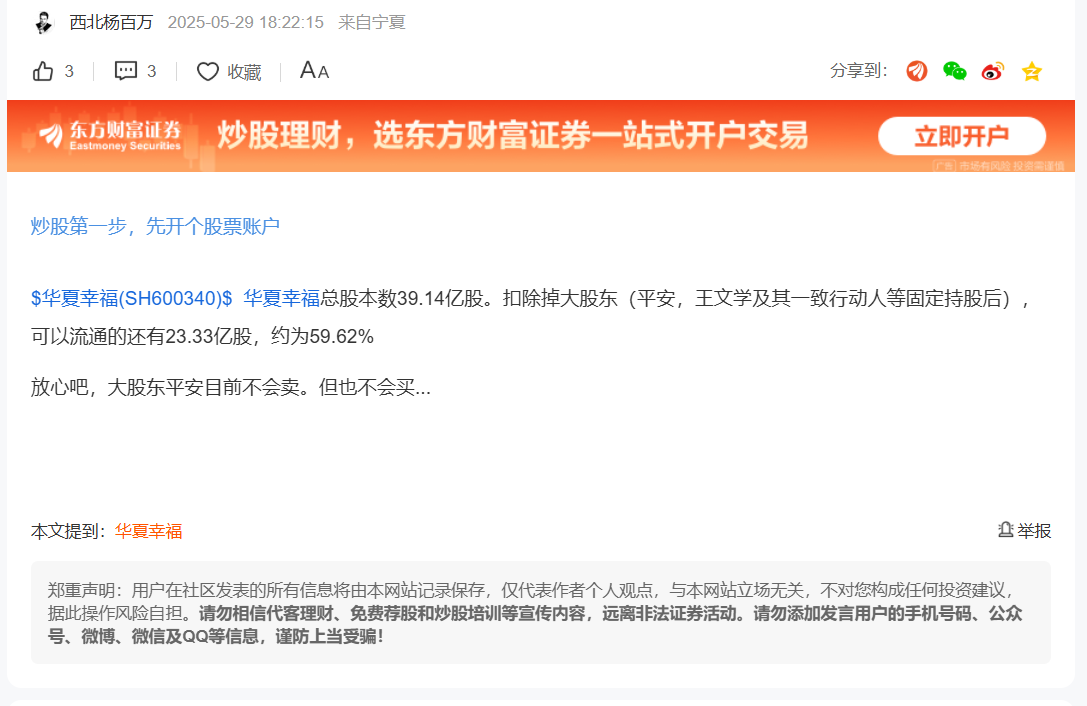1087x706 pixels.
Task: Add post to favorites with heart icon
Action: pyautogui.click(x=207, y=71)
